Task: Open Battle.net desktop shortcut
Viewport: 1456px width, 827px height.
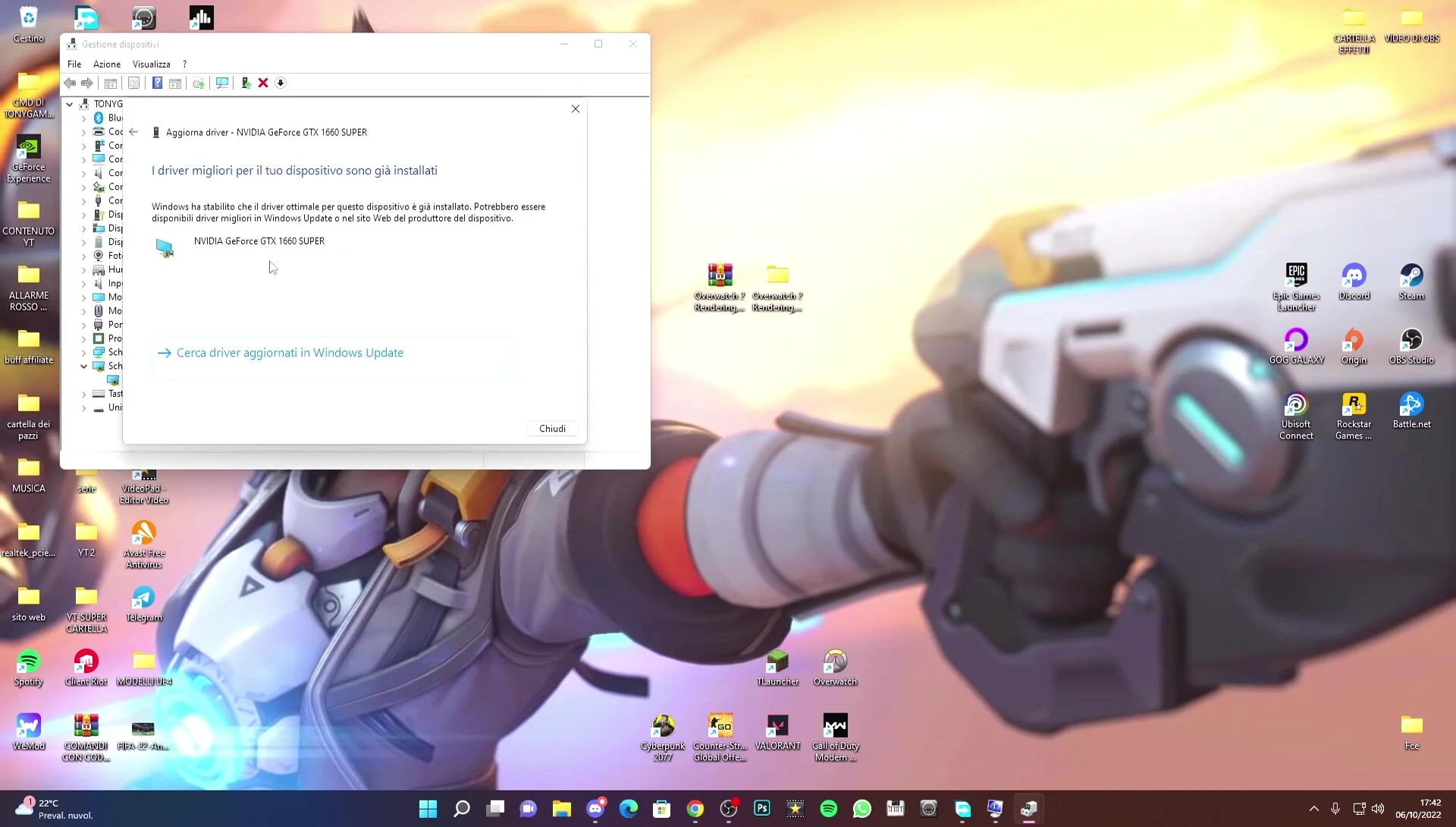Action: click(1411, 410)
